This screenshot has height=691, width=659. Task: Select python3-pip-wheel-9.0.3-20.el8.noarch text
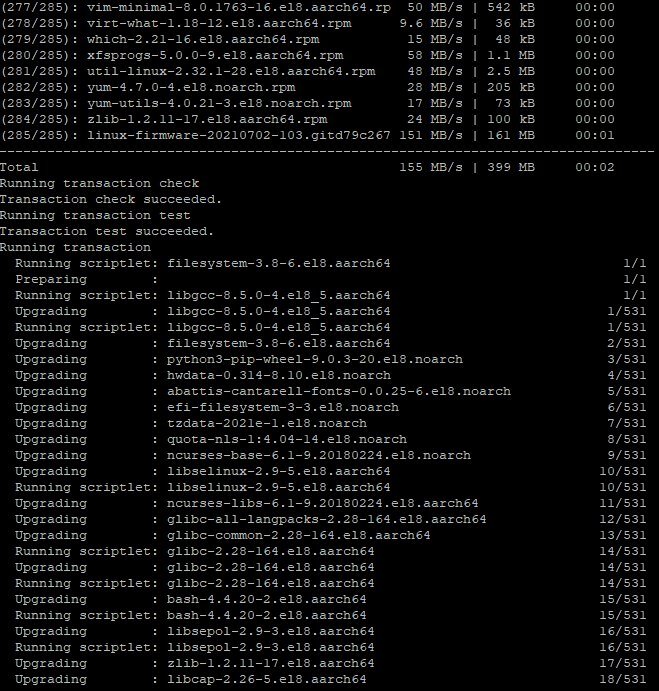315,360
